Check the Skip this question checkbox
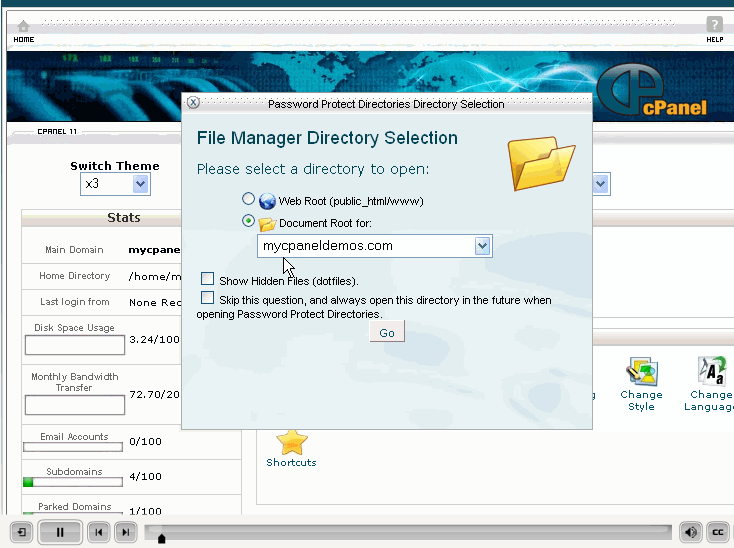This screenshot has height=548, width=734. coord(207,298)
